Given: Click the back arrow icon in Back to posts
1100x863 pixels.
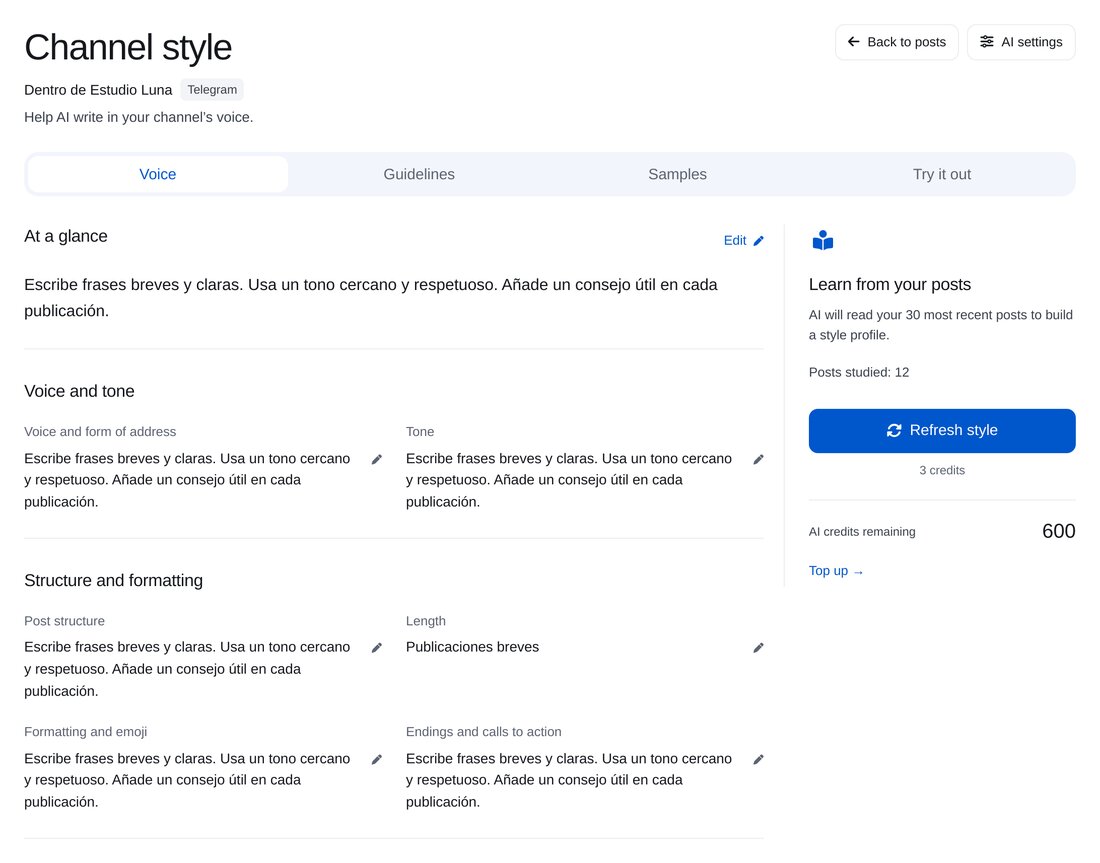Looking at the screenshot, I should 853,41.
